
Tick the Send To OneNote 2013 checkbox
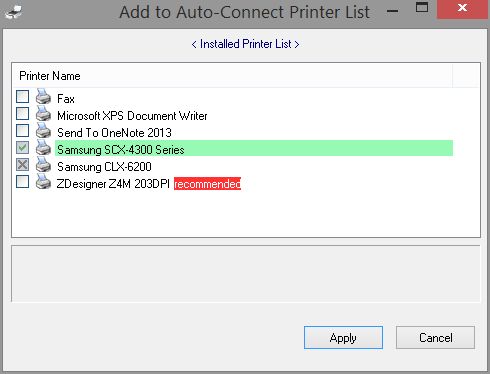[22, 131]
